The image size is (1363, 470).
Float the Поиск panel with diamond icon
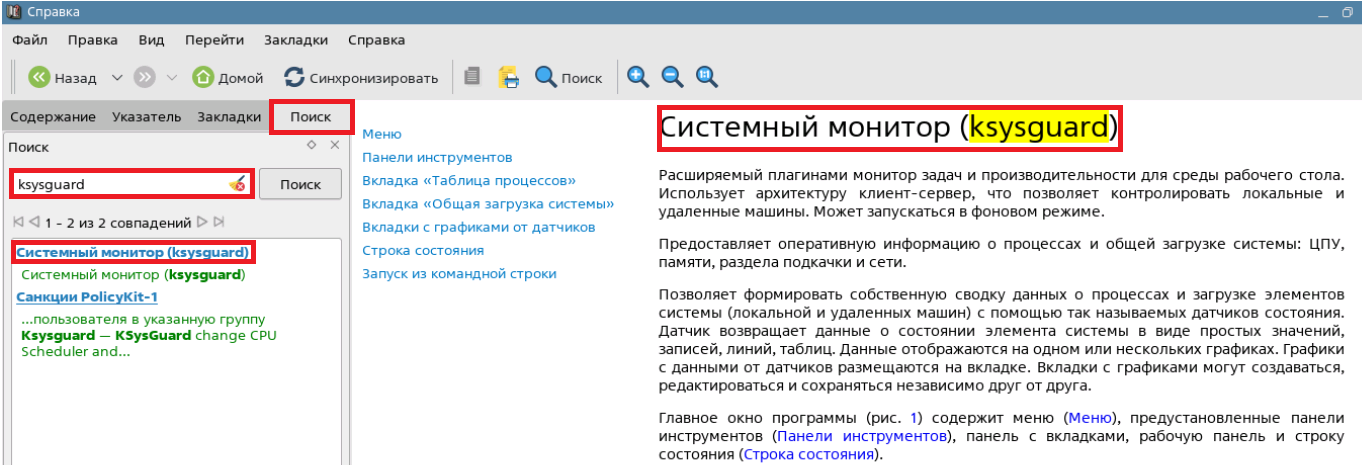pyautogui.click(x=312, y=145)
